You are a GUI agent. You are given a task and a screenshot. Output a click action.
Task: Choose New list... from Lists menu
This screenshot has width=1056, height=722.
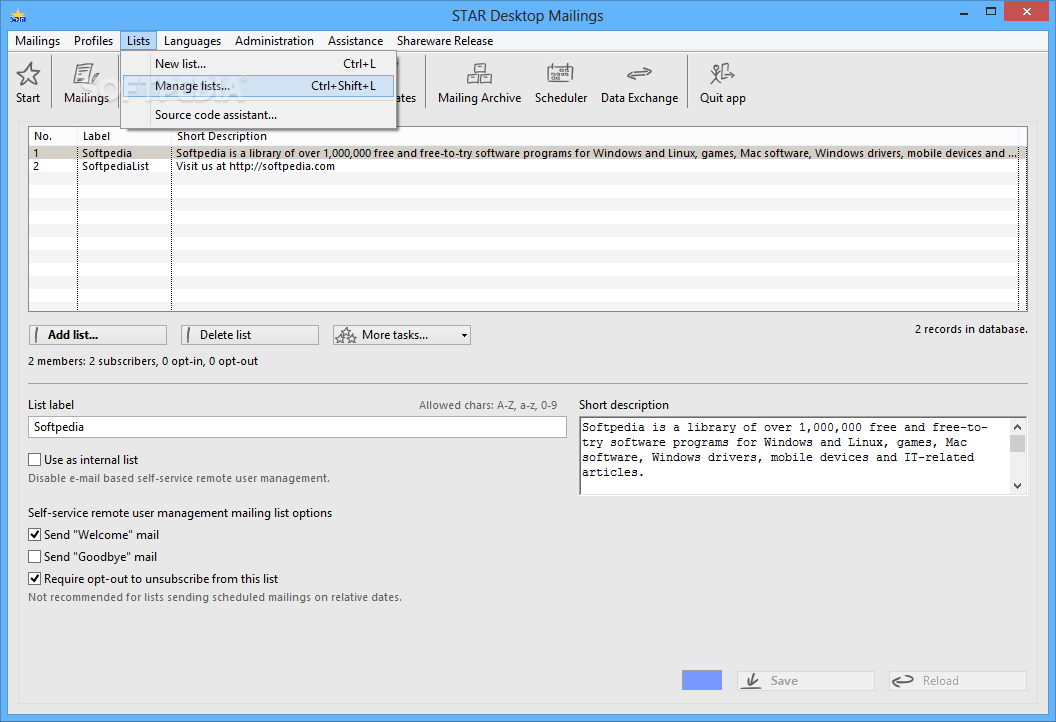point(259,64)
